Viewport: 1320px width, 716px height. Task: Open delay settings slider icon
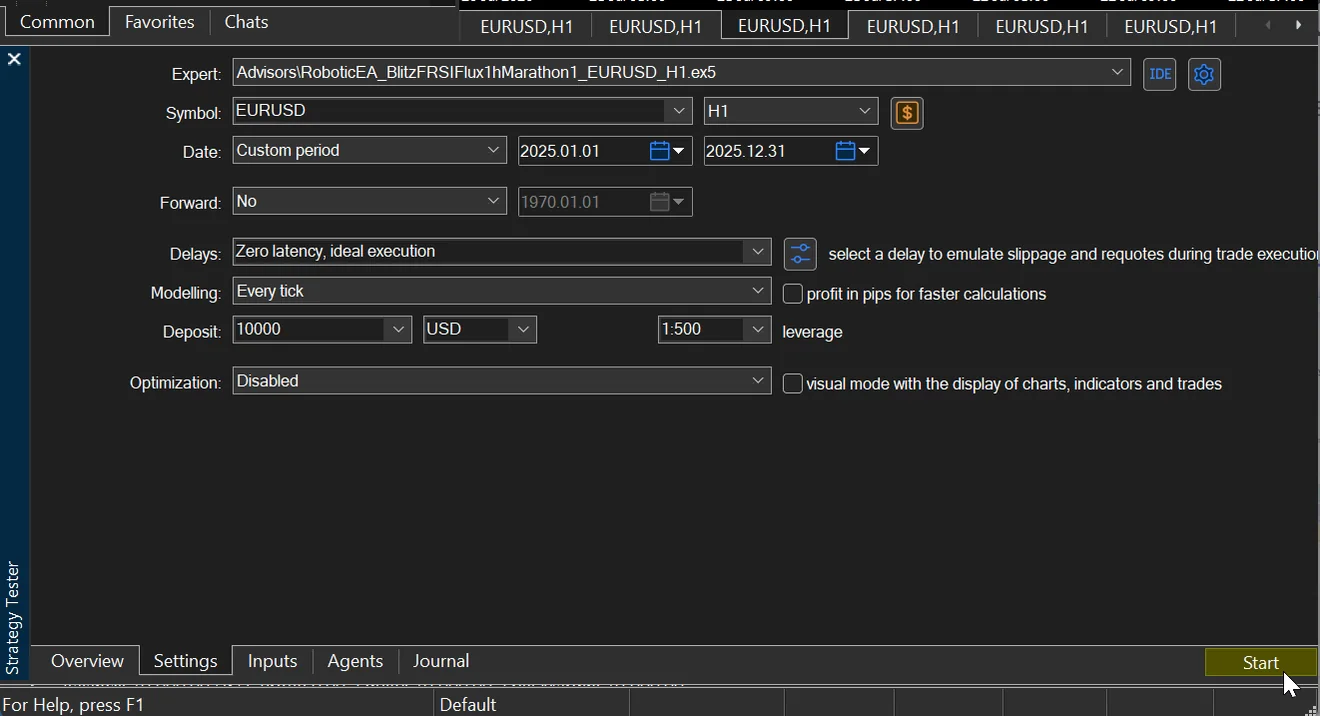tap(800, 254)
